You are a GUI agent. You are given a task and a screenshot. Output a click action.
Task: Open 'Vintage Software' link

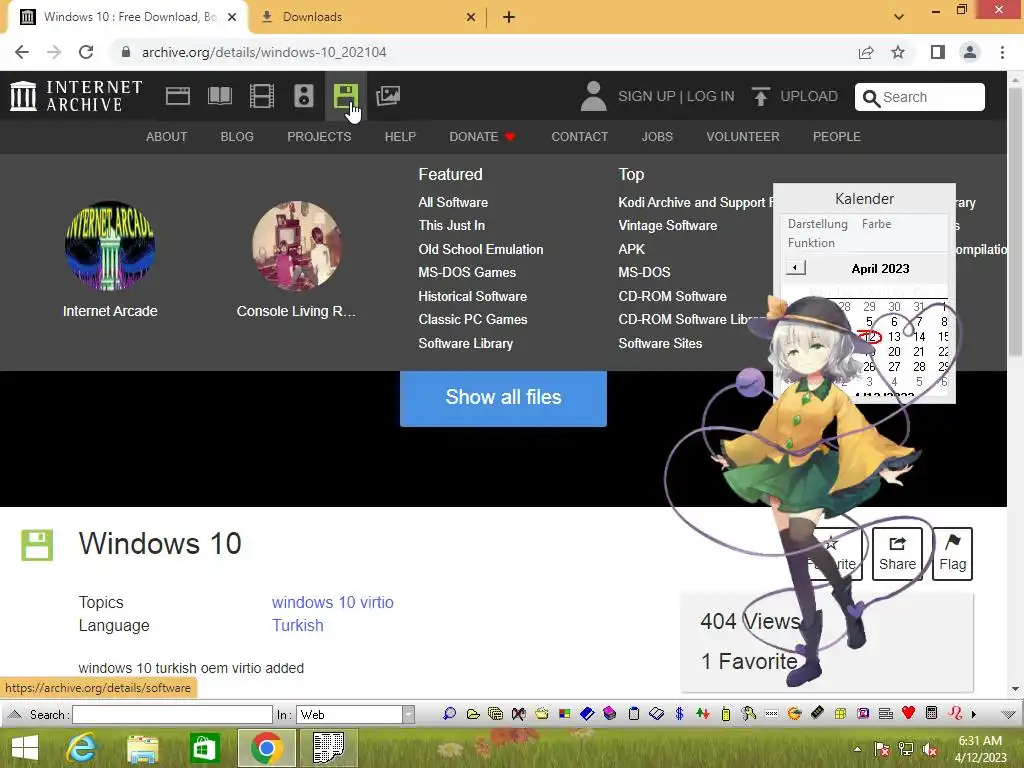667,225
